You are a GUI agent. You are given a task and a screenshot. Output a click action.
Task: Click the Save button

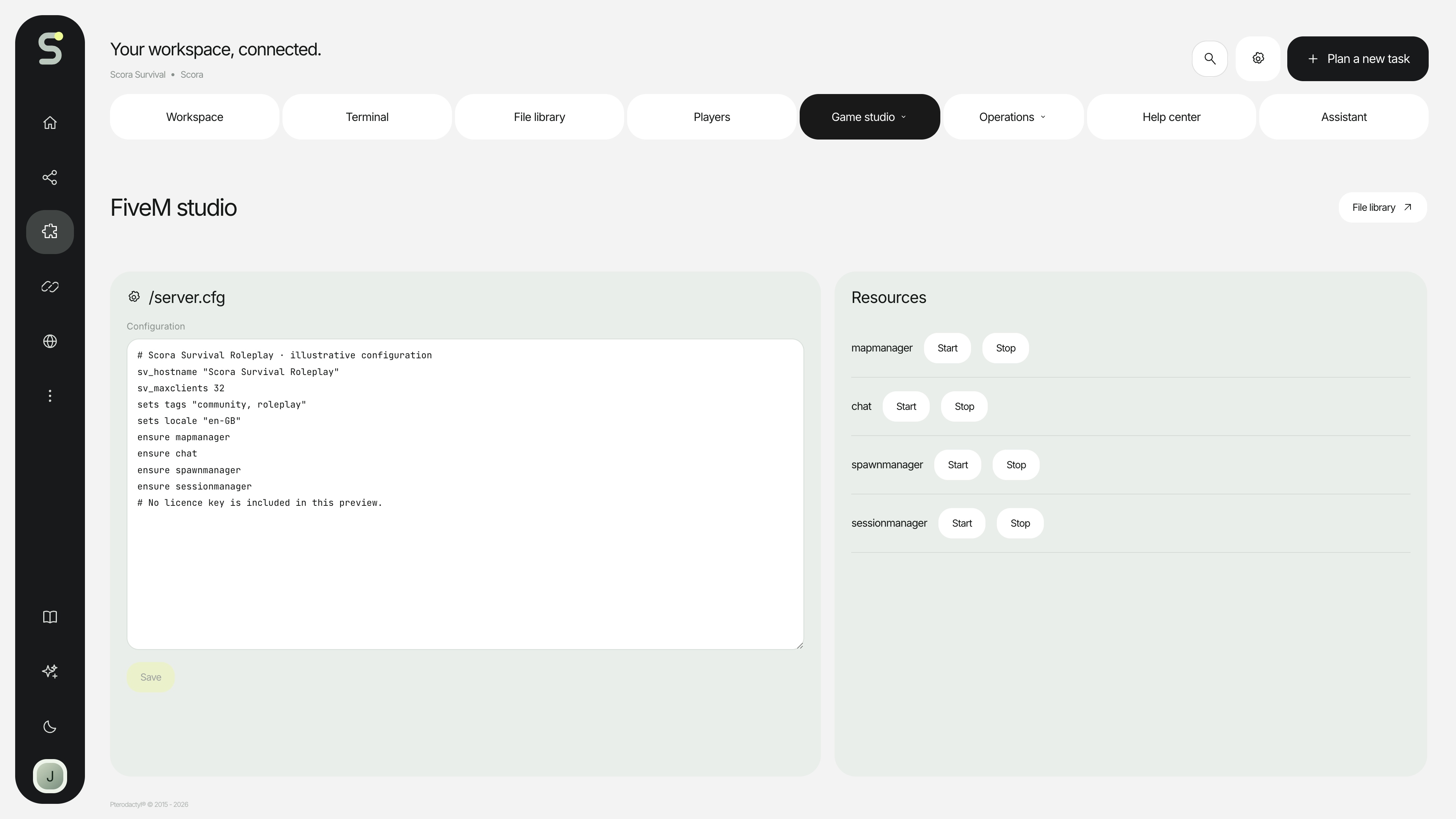151,677
